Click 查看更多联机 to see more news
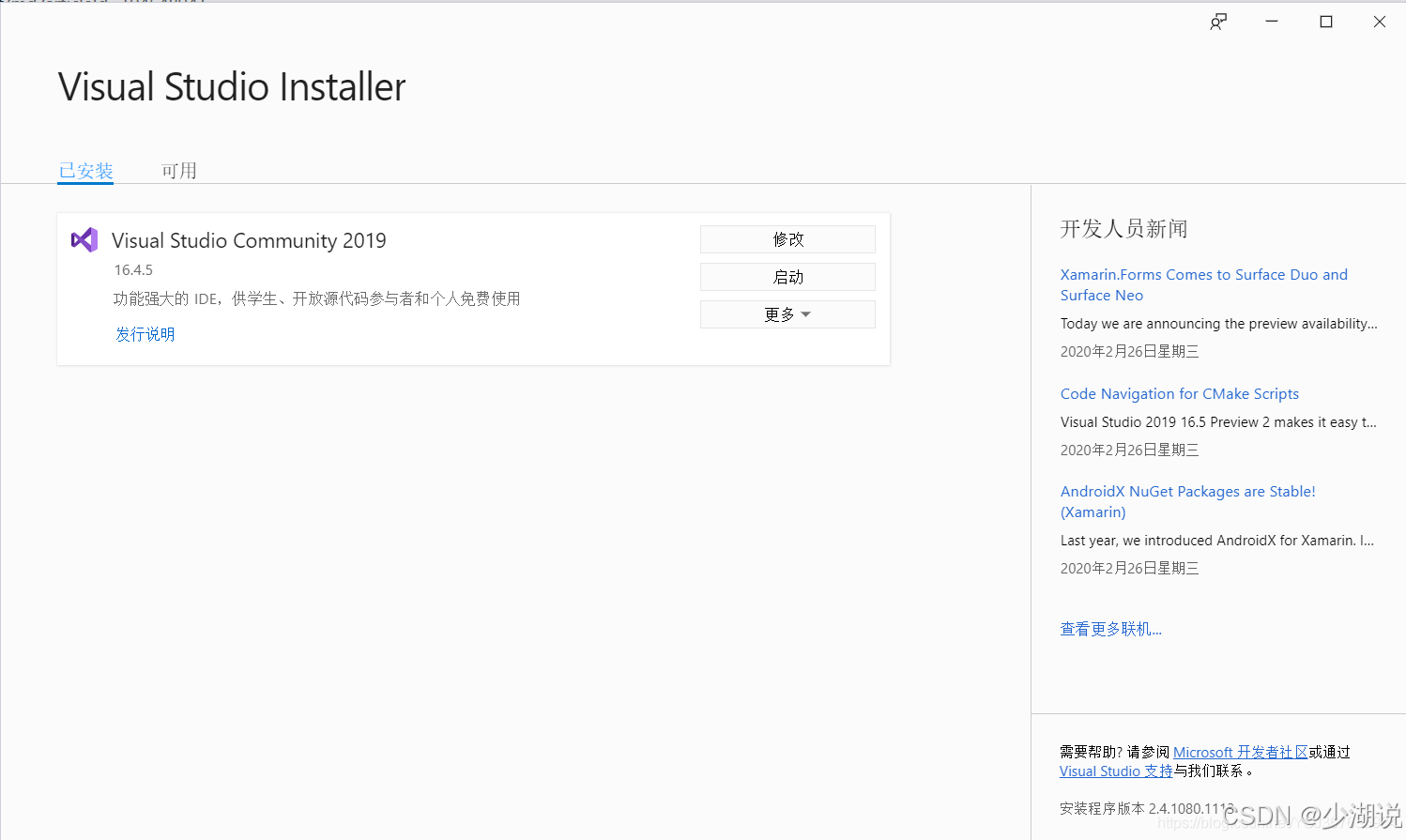The height and width of the screenshot is (840, 1406). [x=1111, y=628]
